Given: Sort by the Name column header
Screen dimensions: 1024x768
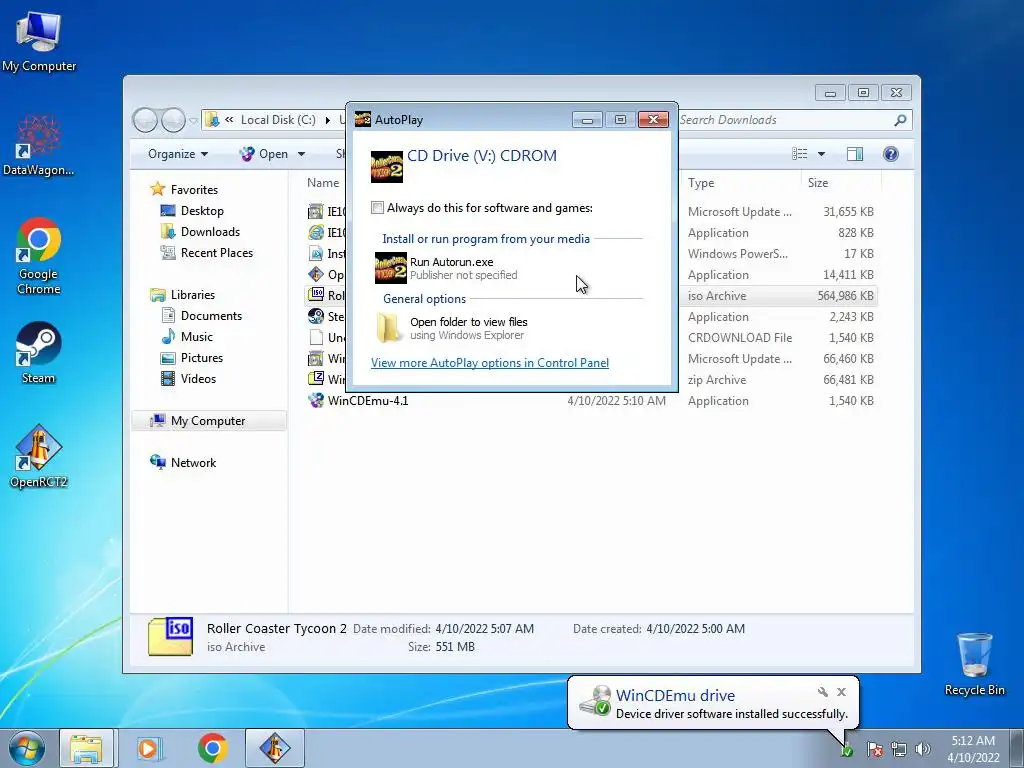Looking at the screenshot, I should [x=323, y=183].
